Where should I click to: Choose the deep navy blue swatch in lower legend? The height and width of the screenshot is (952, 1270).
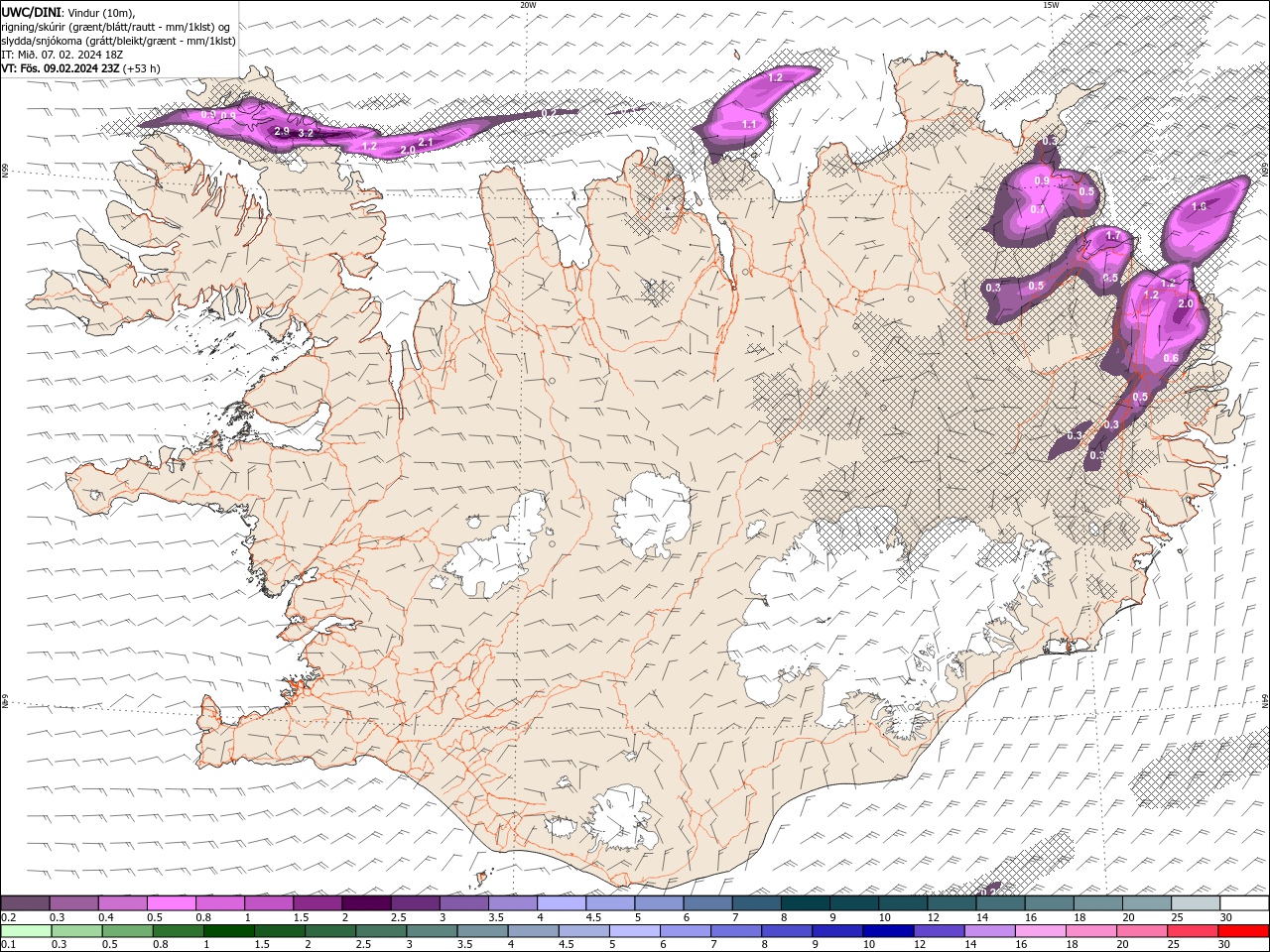(887, 931)
